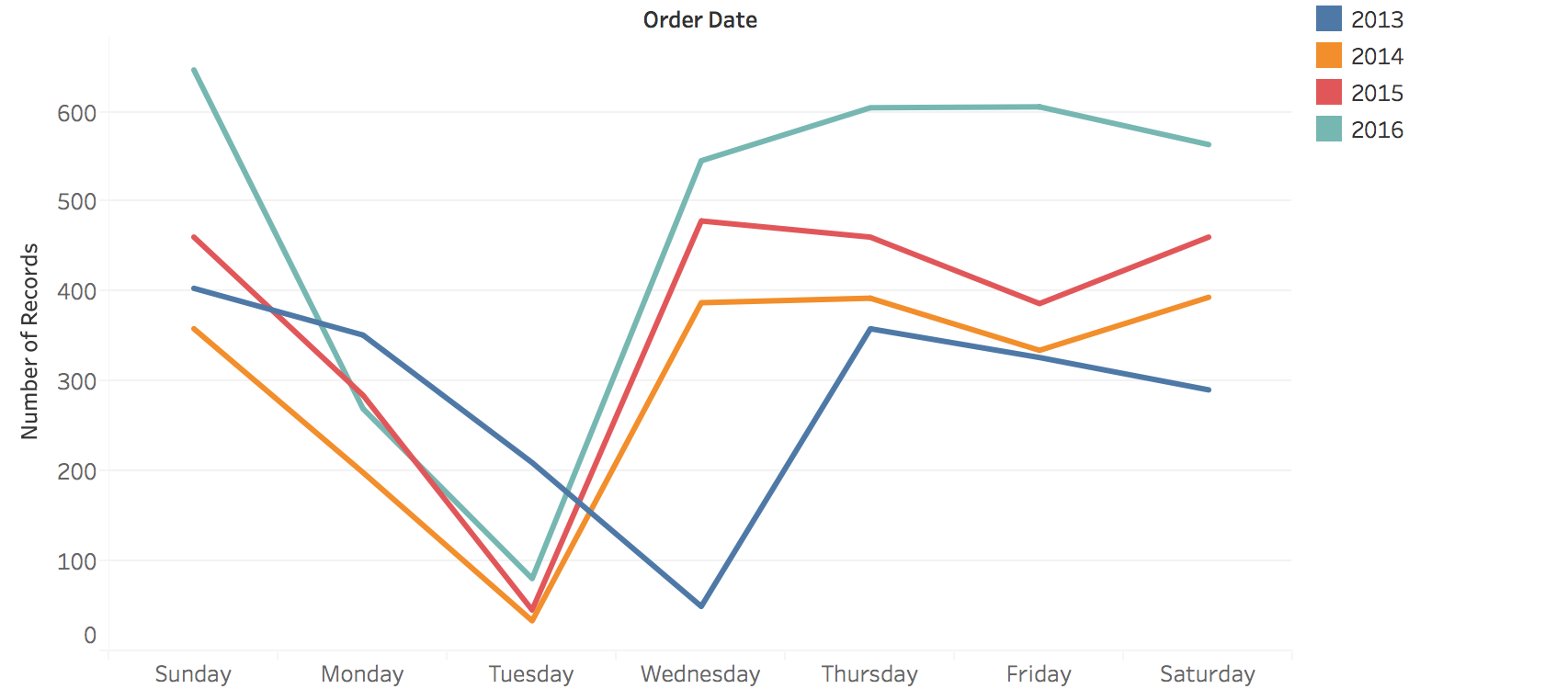The width and height of the screenshot is (1568, 689).
Task: Click the Order Date chart title
Action: [699, 20]
